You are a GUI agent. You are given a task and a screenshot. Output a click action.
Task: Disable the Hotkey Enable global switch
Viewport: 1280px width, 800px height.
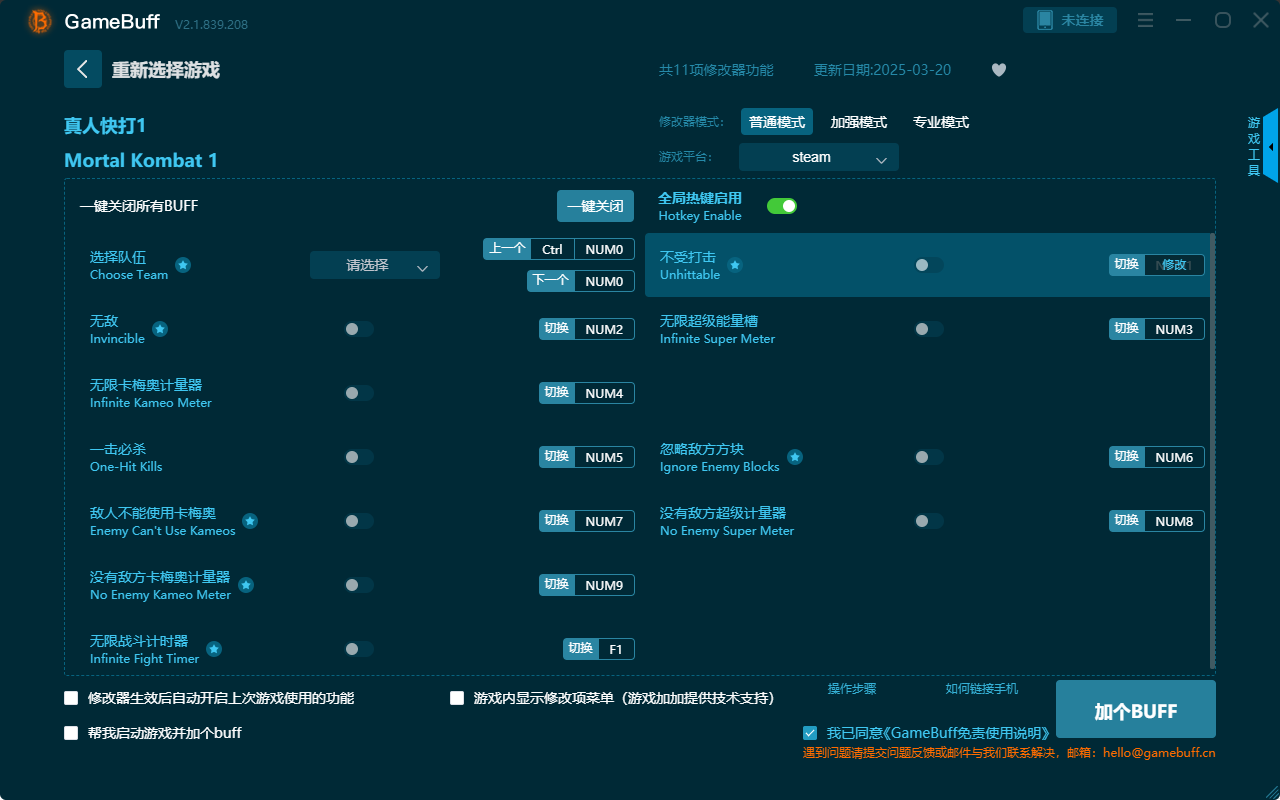781,204
